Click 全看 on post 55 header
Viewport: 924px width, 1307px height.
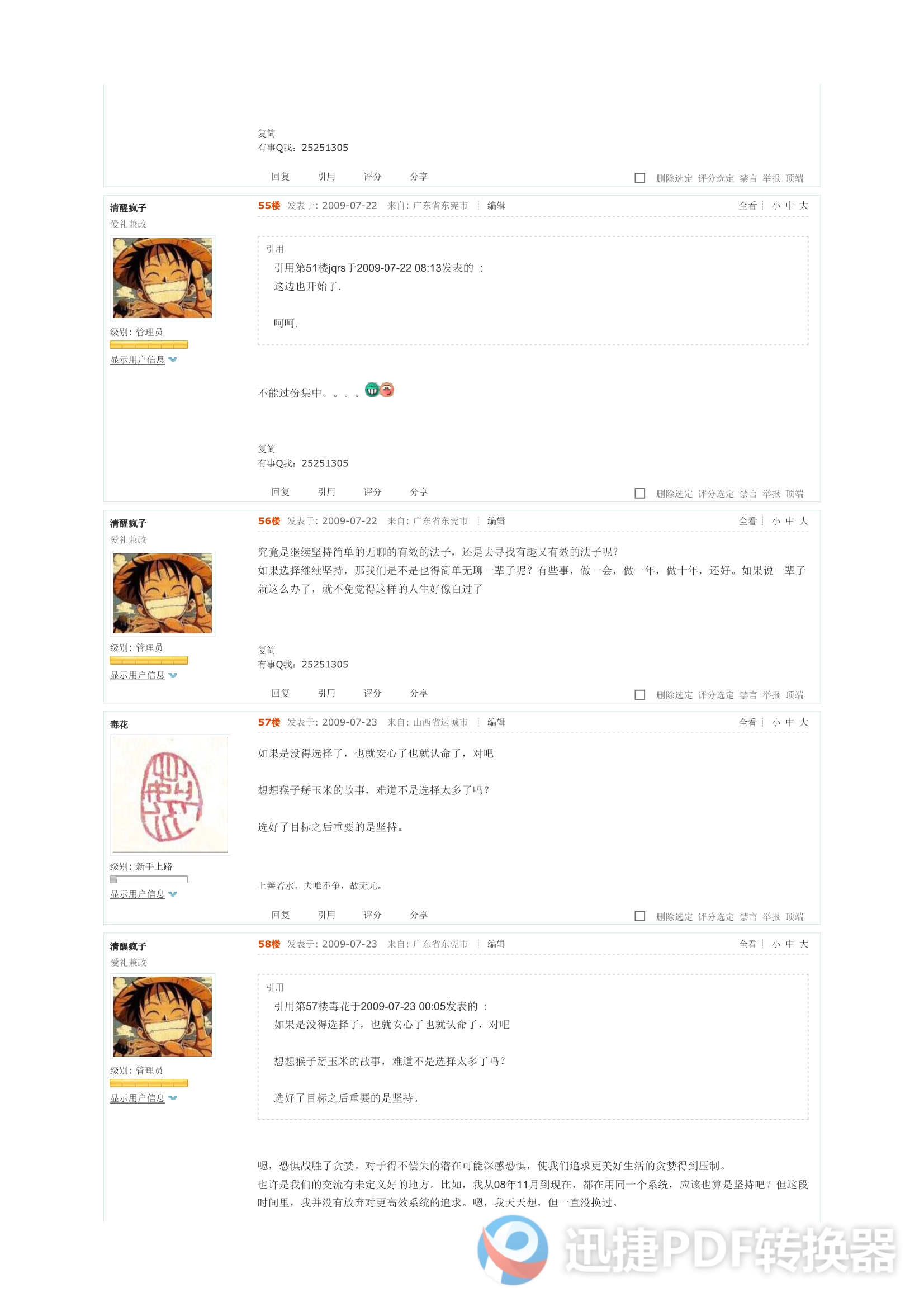(x=748, y=206)
